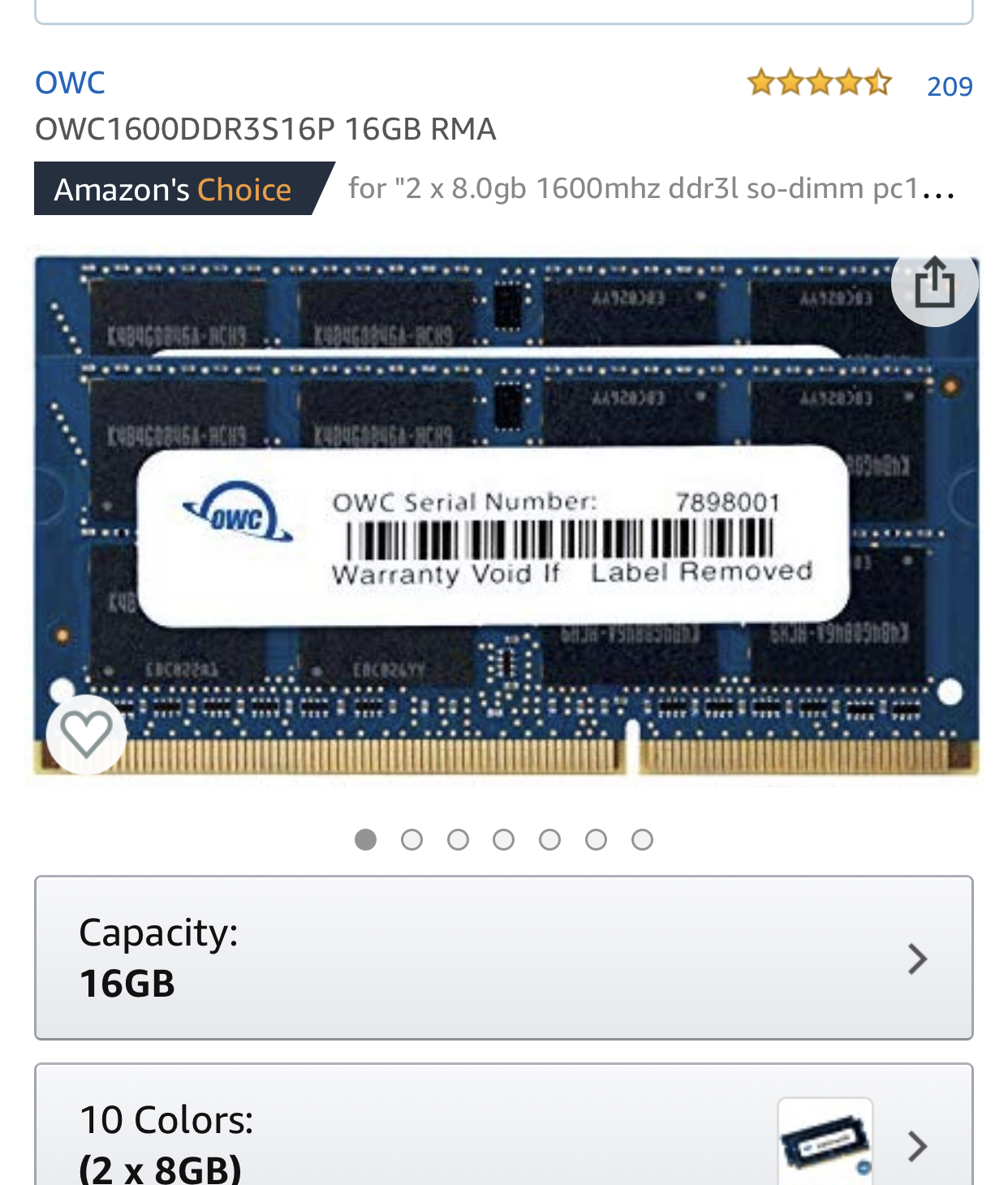Open the 209 customer reviews link

pyautogui.click(x=950, y=86)
